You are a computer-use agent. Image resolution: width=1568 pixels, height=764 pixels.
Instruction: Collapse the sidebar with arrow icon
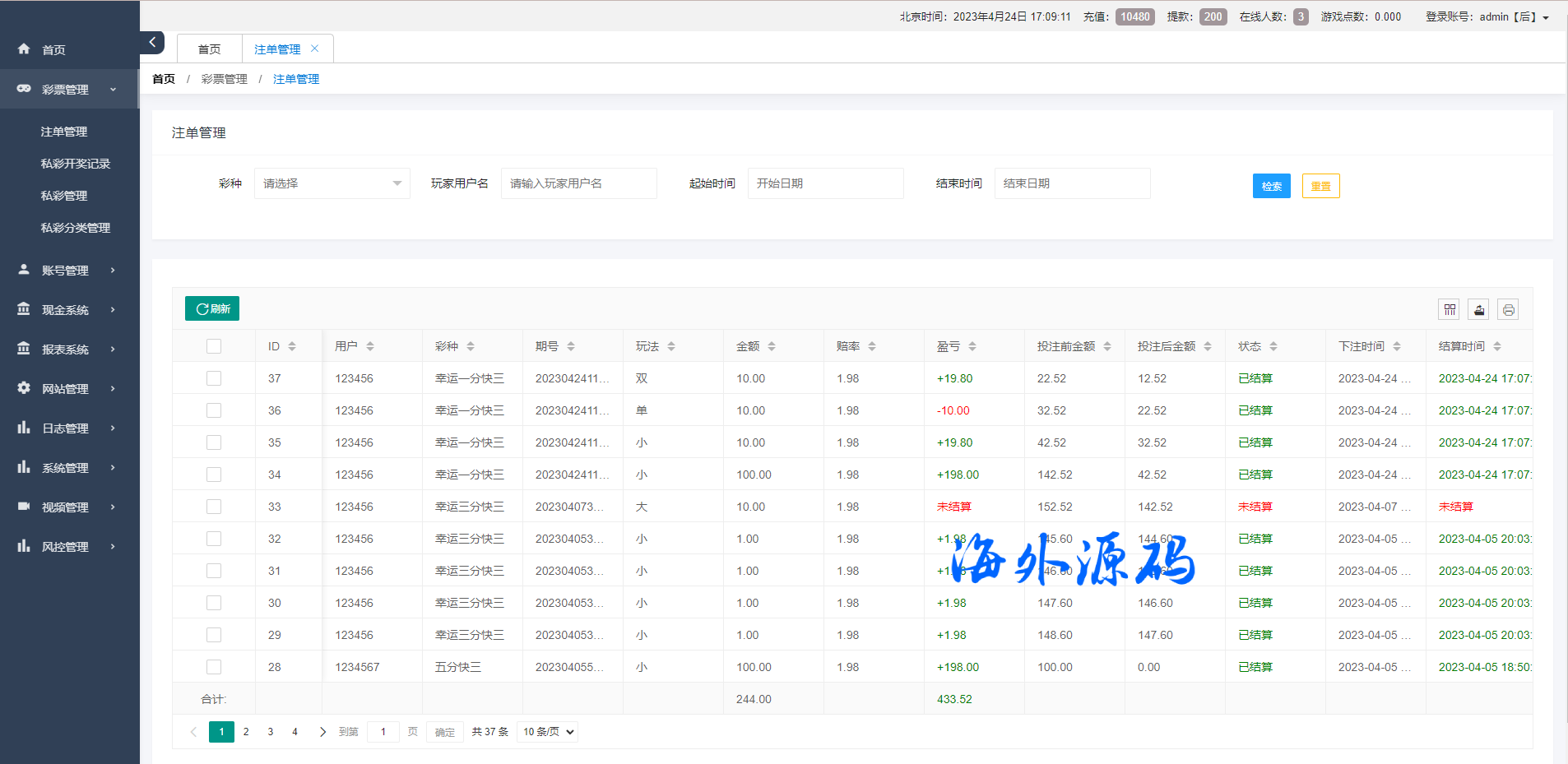coord(152,42)
